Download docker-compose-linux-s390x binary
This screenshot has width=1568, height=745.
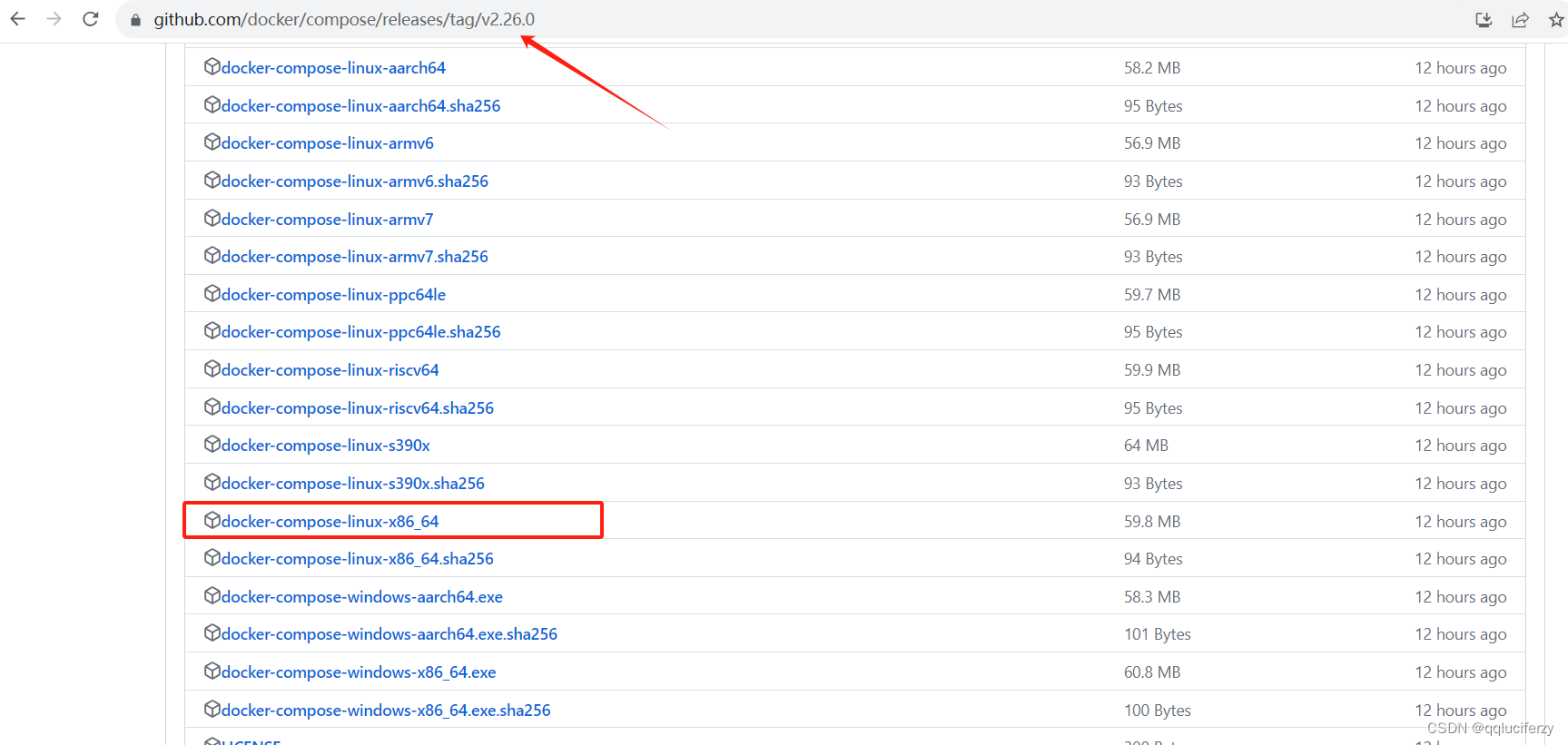point(326,446)
